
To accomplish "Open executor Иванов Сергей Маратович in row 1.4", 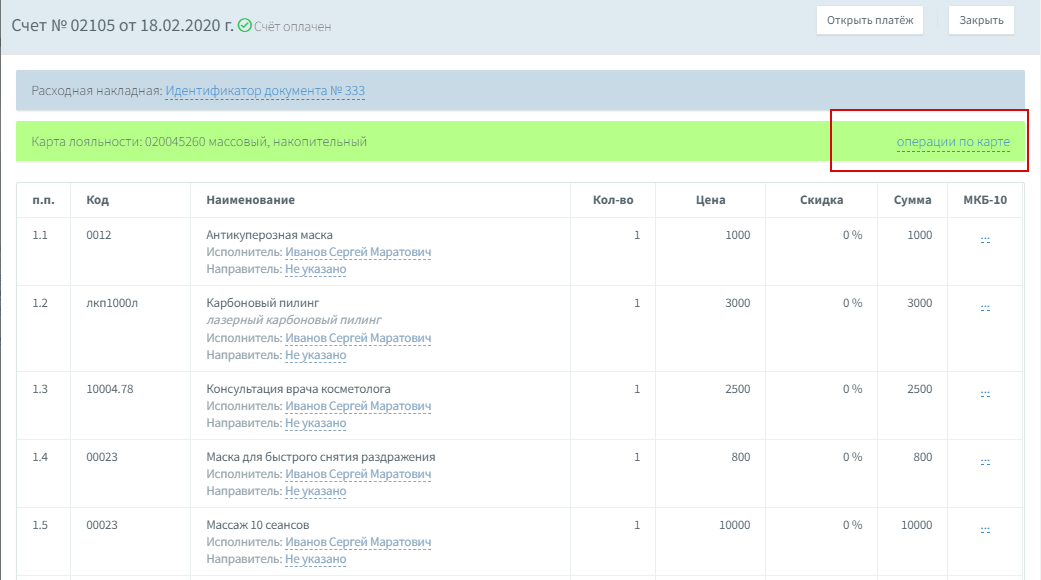I will click(x=358, y=474).
